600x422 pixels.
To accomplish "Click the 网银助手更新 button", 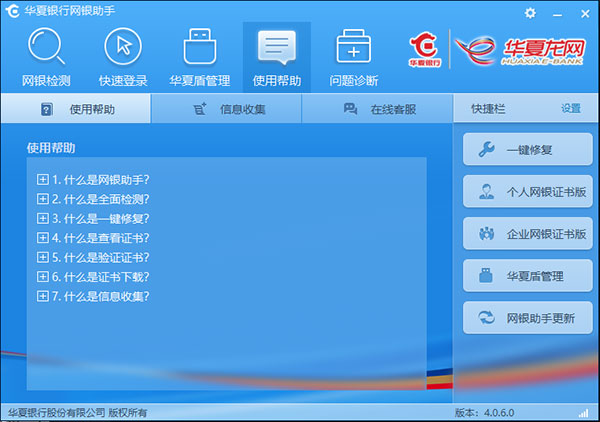I will click(x=528, y=318).
